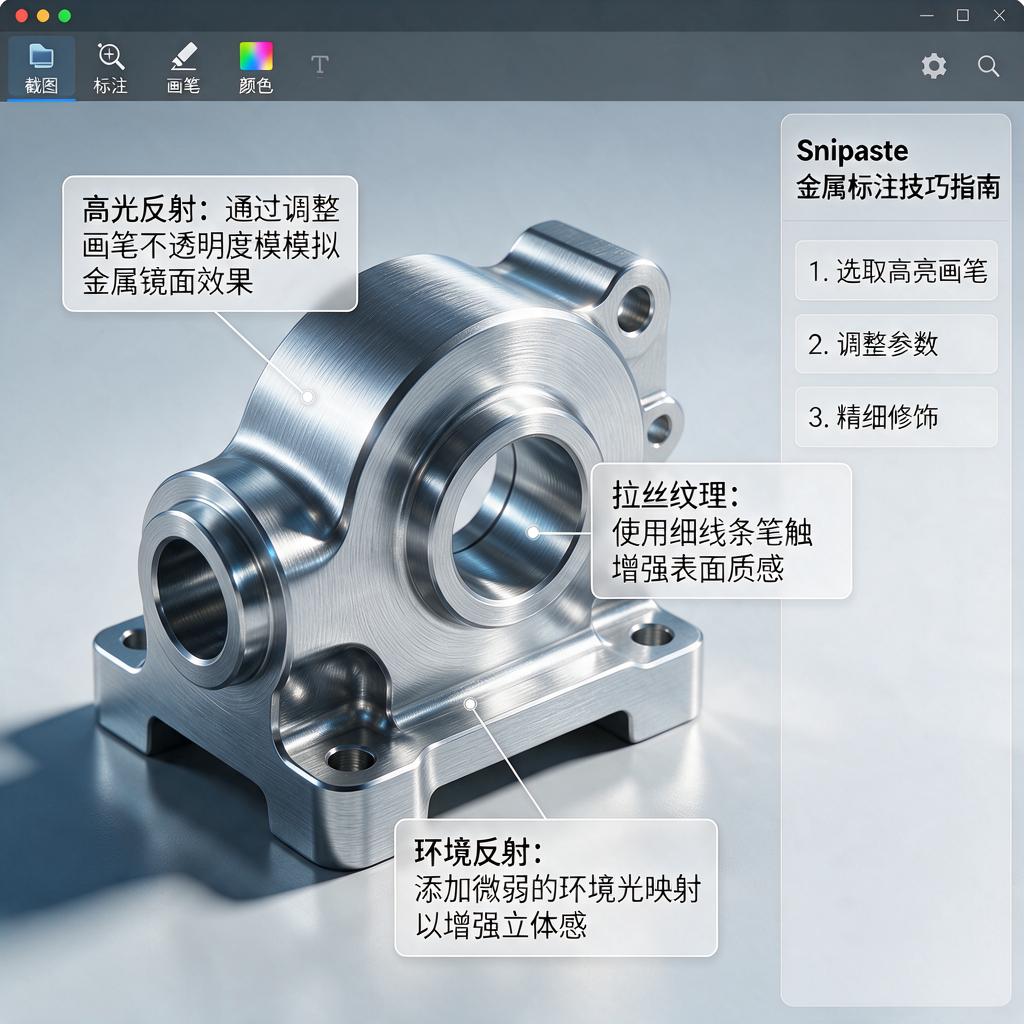Minimize window with the dash button

[927, 16]
